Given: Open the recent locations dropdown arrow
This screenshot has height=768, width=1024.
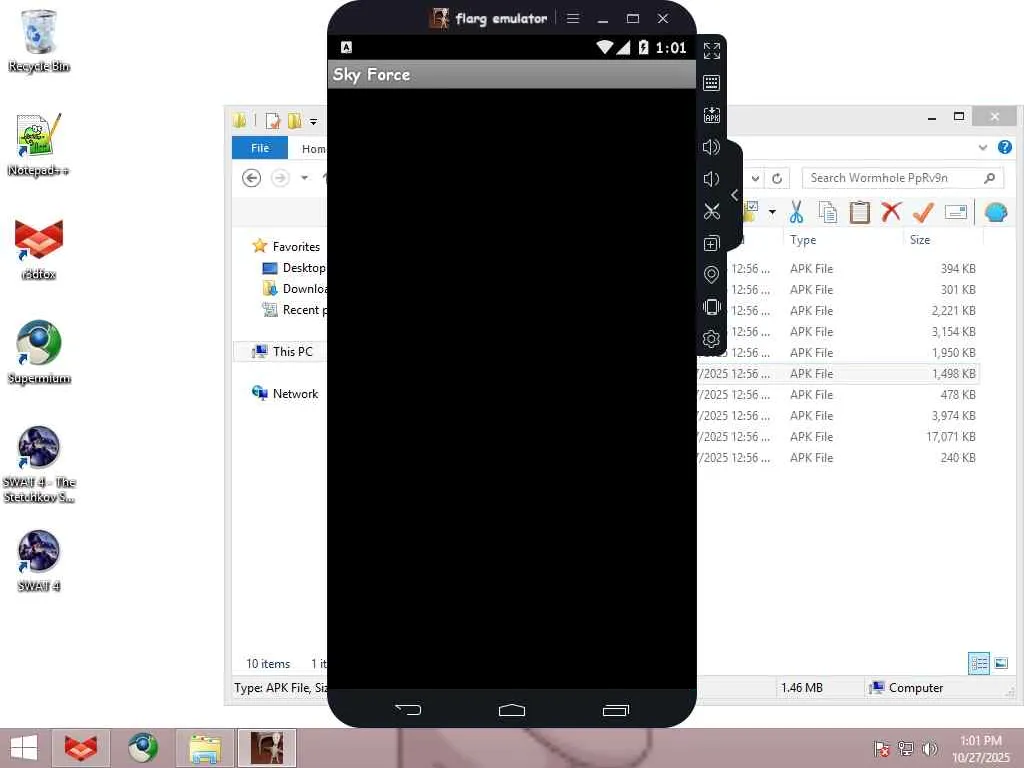Looking at the screenshot, I should [304, 178].
